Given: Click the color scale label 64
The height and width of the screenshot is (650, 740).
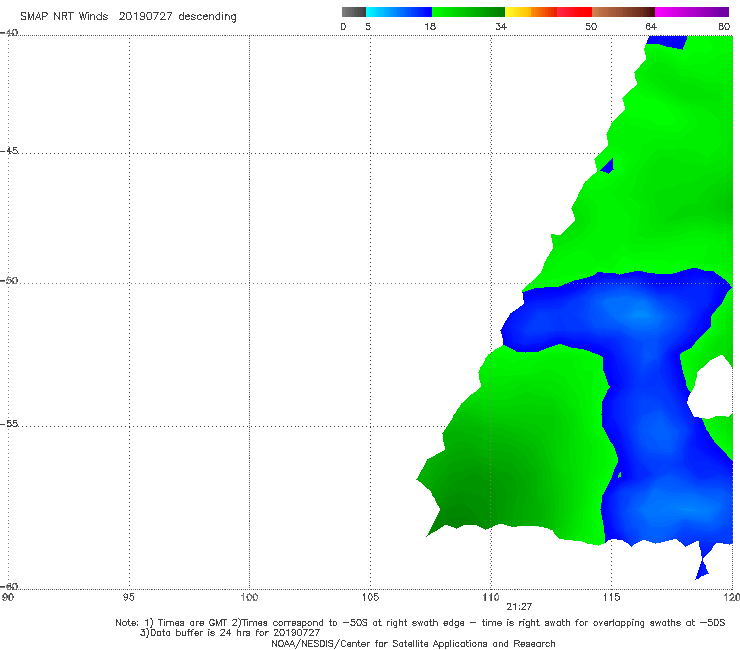Looking at the screenshot, I should pyautogui.click(x=651, y=26).
